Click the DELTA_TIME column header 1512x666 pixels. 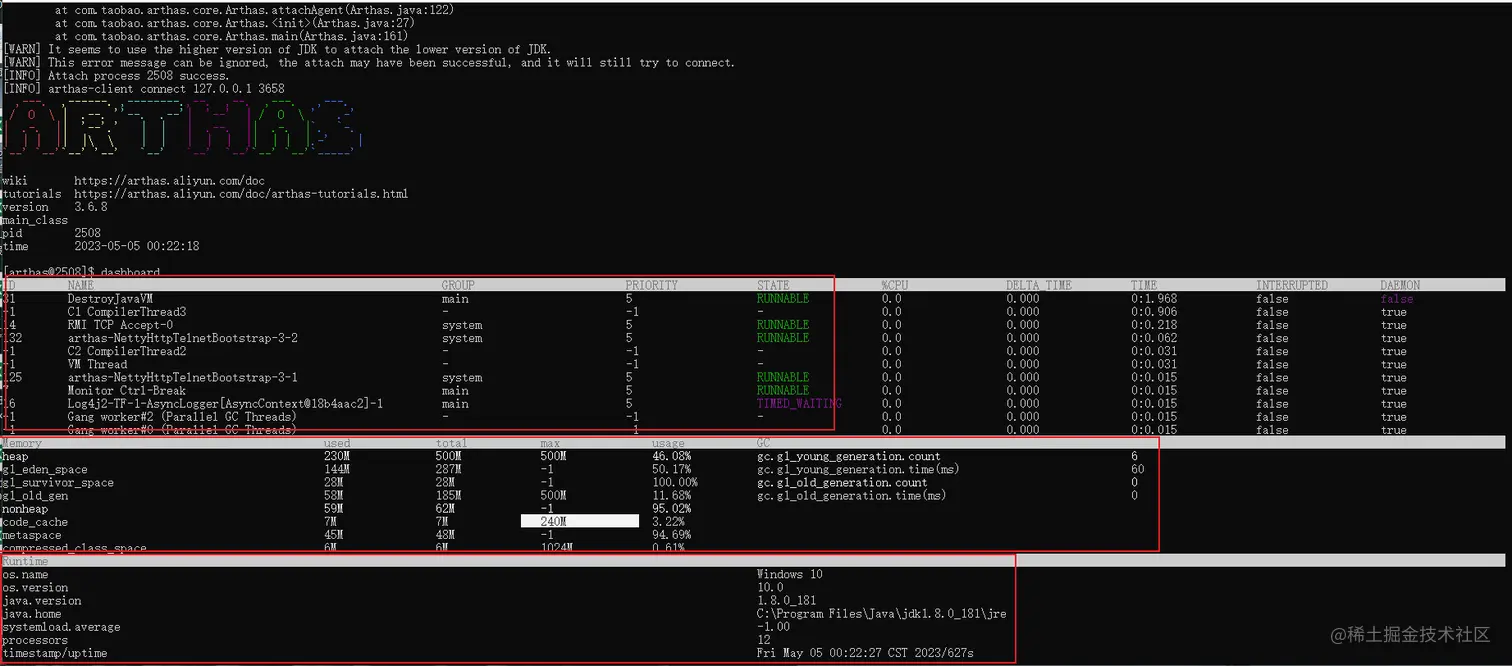[1038, 285]
